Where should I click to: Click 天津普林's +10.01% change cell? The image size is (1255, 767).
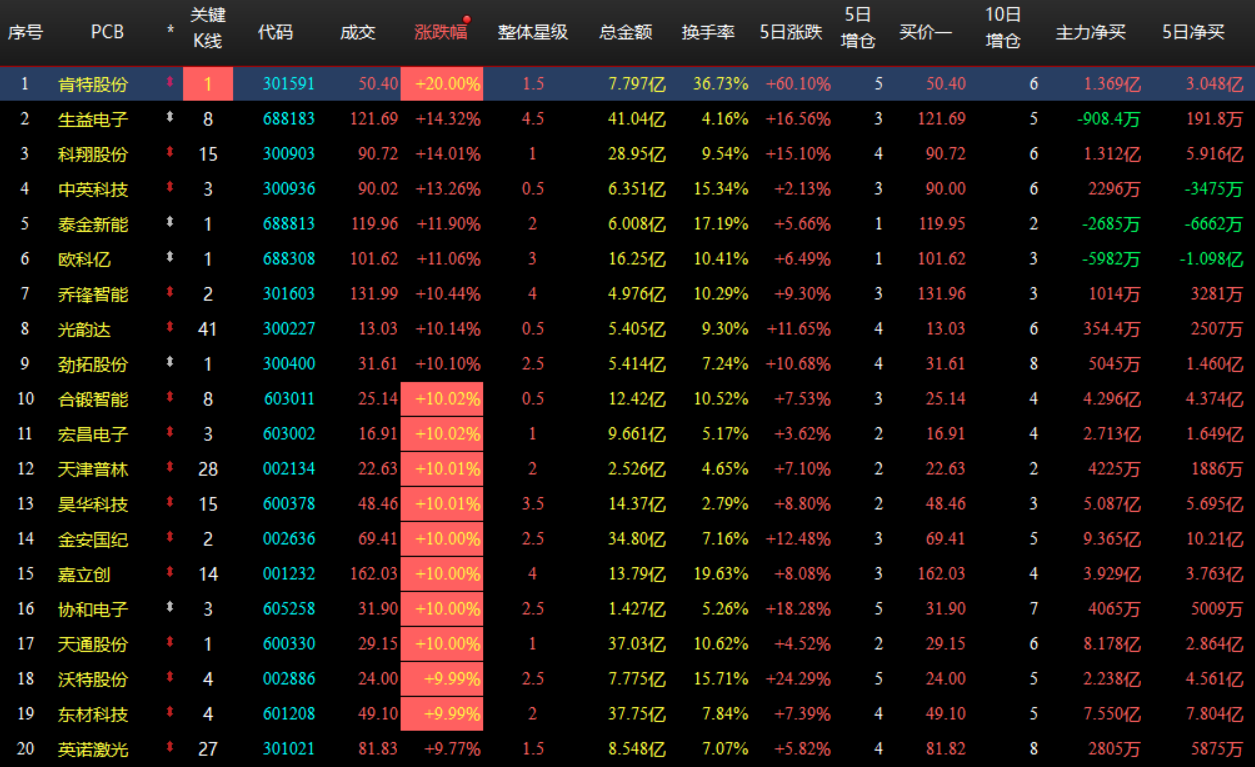coord(442,469)
